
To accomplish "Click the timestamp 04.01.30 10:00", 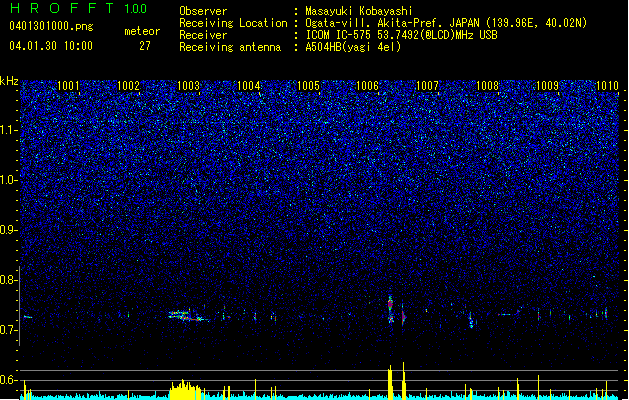I will (51, 46).
